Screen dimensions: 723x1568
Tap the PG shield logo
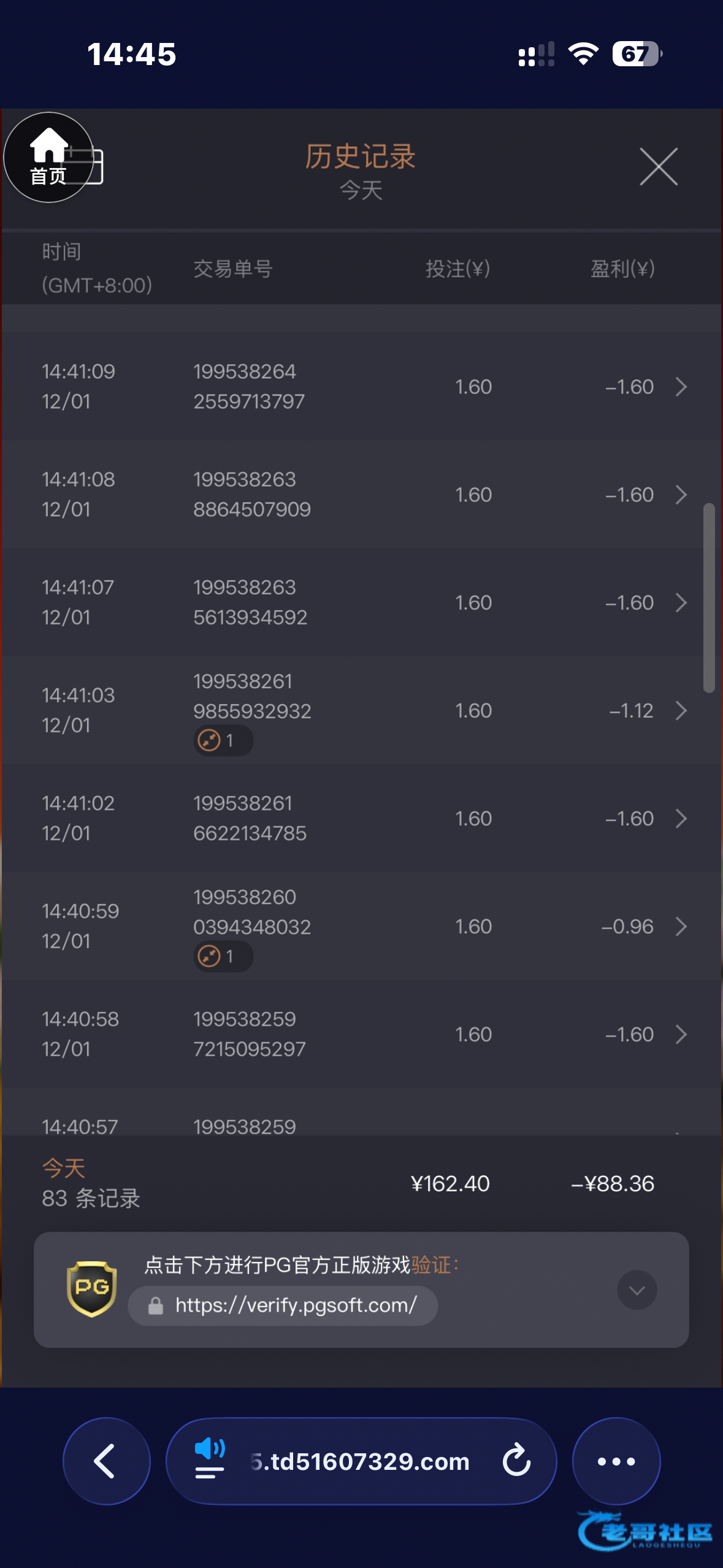point(91,1289)
